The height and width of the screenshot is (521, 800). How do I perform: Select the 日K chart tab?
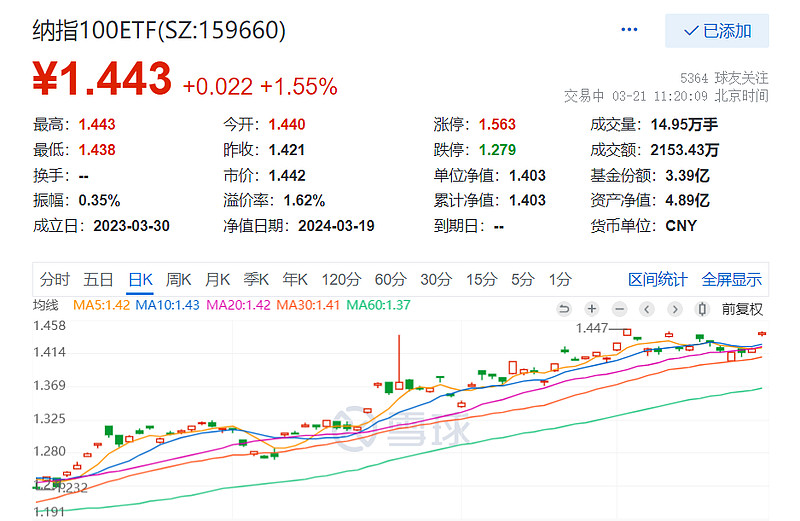140,280
